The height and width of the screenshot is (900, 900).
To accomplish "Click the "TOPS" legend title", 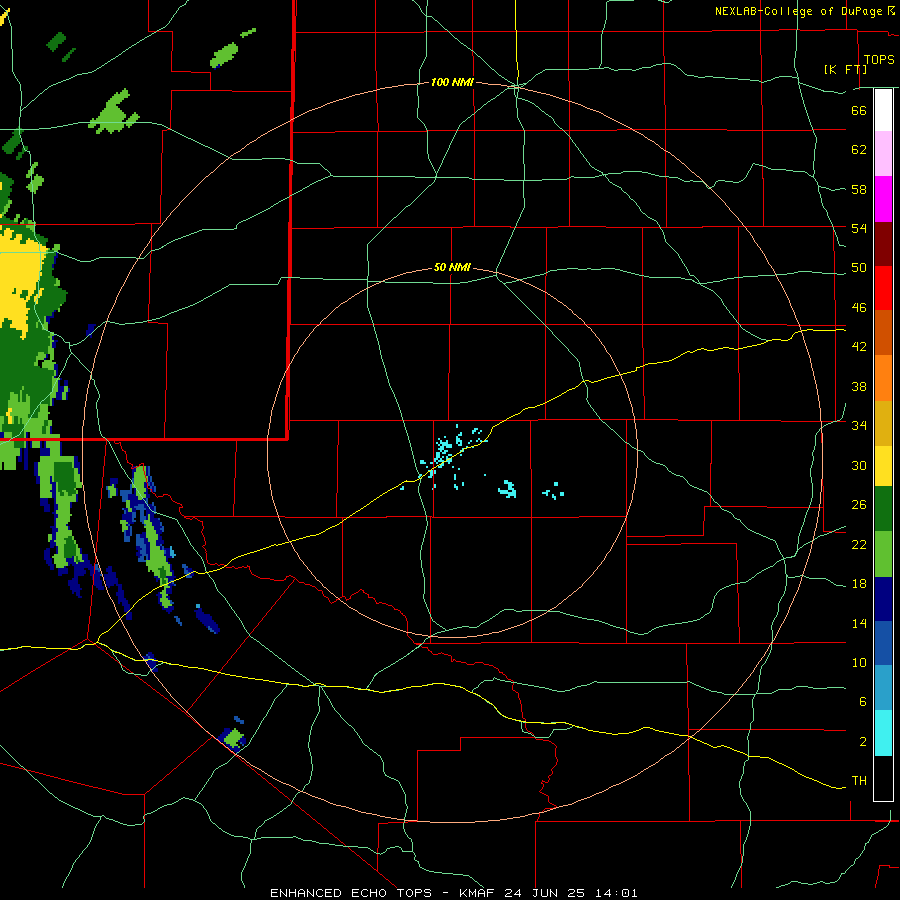I will [x=879, y=60].
